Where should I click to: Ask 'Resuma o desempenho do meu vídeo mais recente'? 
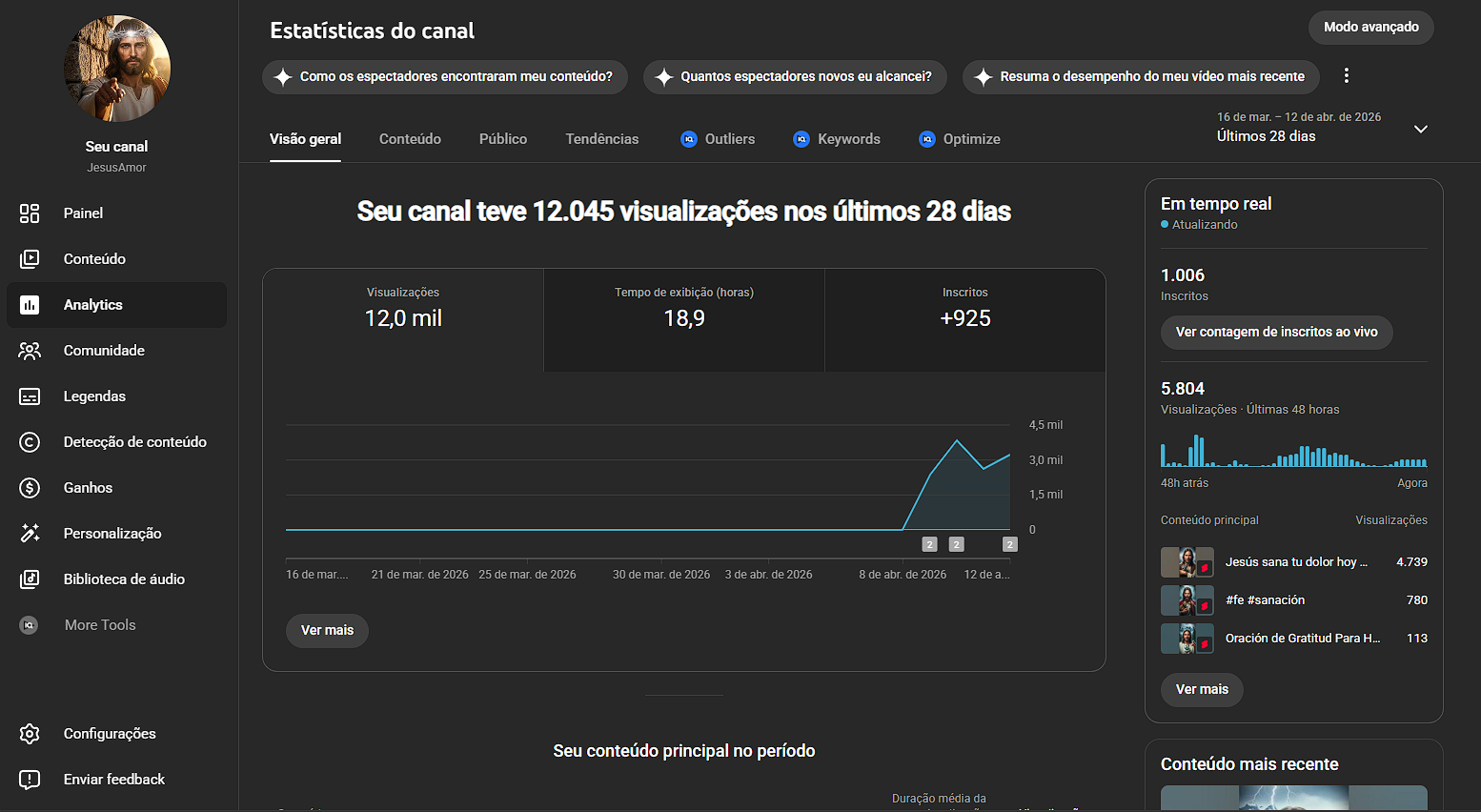1141,77
